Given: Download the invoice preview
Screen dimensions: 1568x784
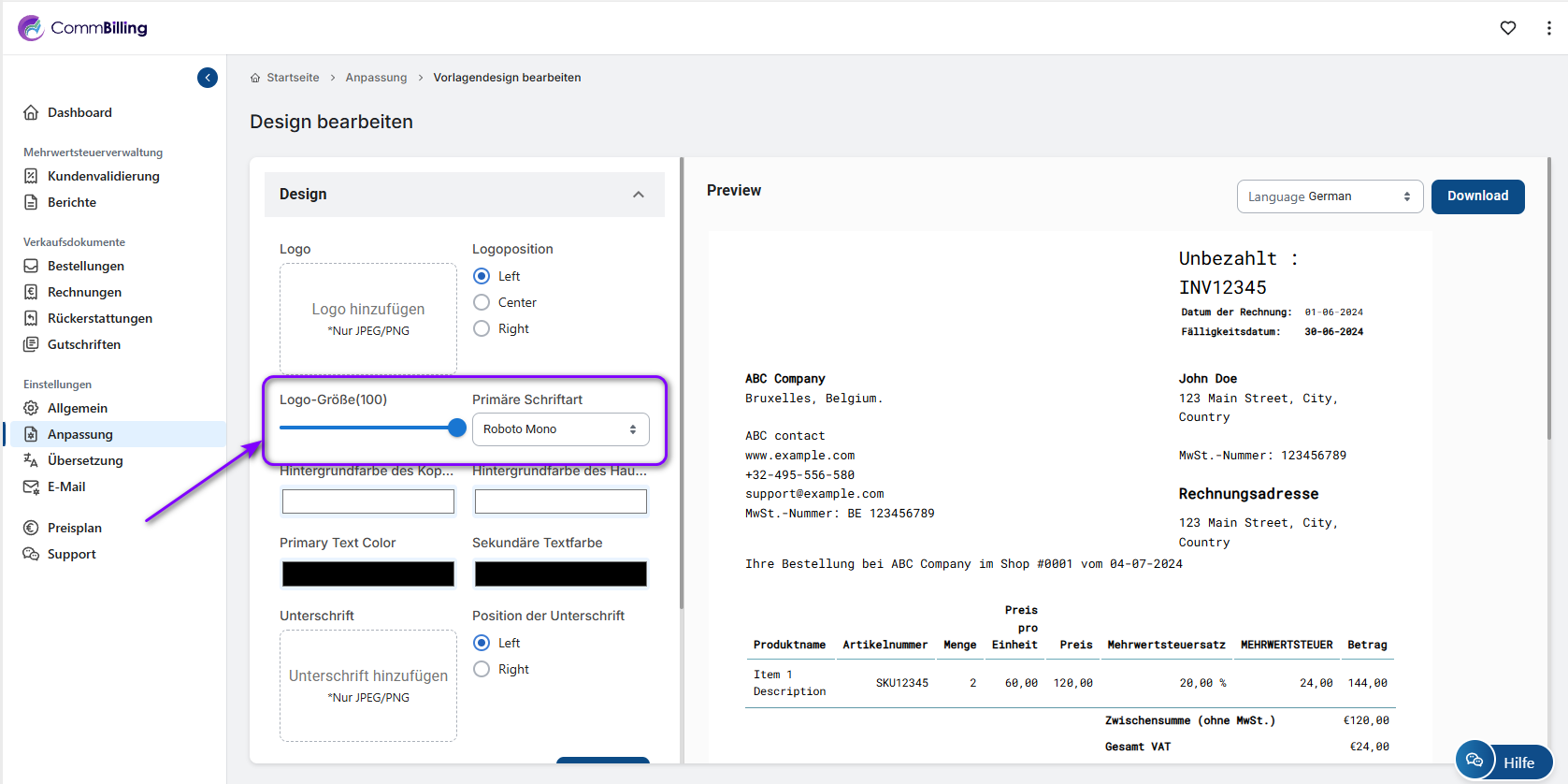Looking at the screenshot, I should click(1477, 196).
